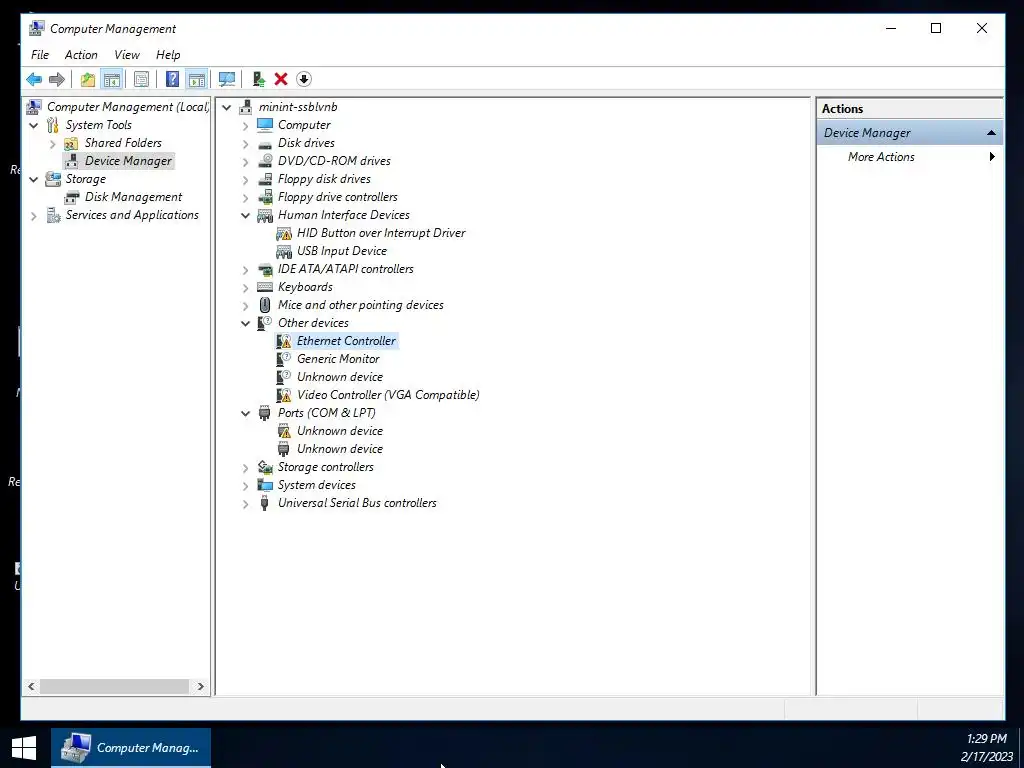Click the Video Controller warning icon

coord(283,395)
